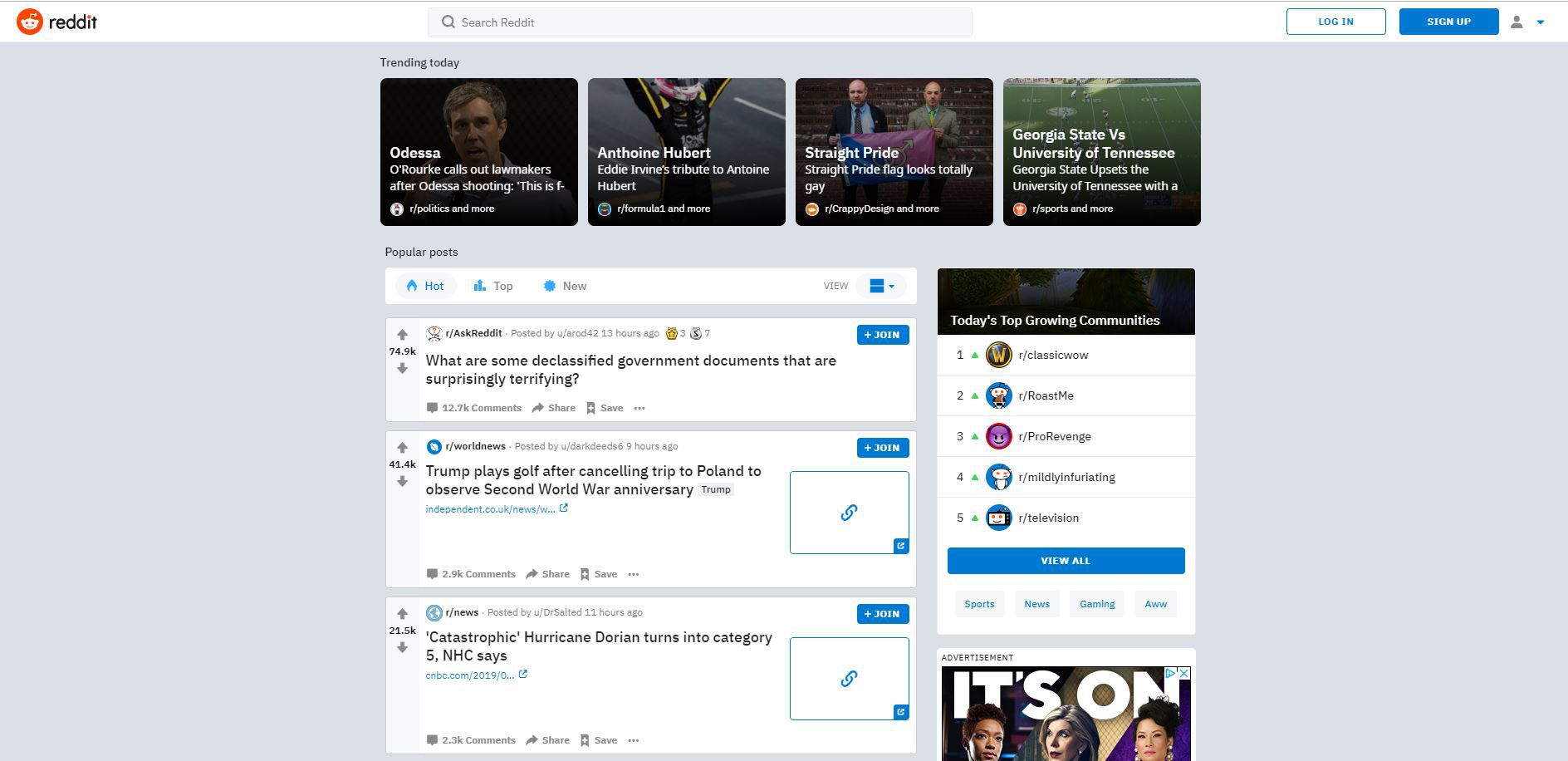Share the Trump plays golf post
This screenshot has height=761, width=1568.
coord(548,574)
